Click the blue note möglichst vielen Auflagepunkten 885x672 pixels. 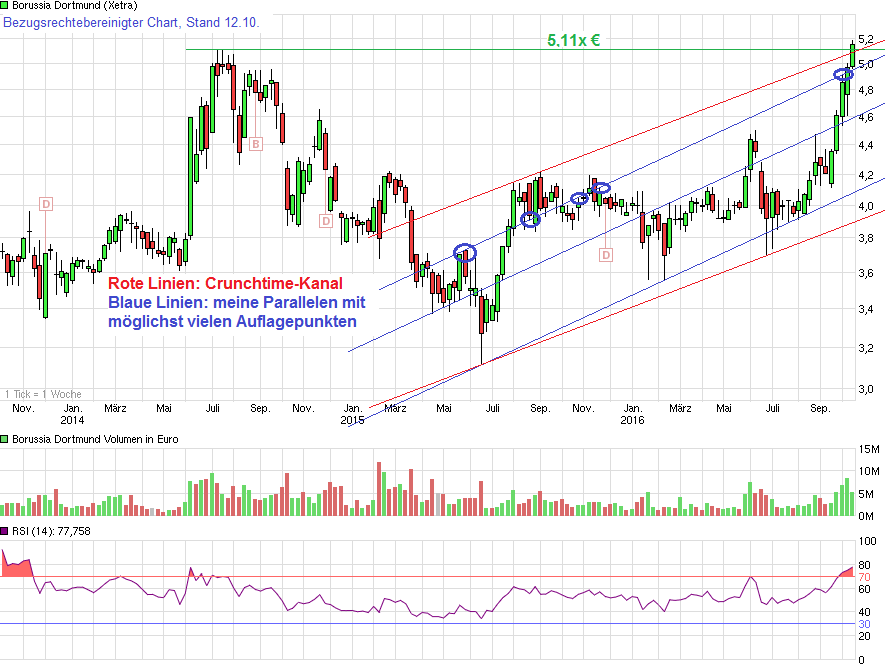click(232, 322)
